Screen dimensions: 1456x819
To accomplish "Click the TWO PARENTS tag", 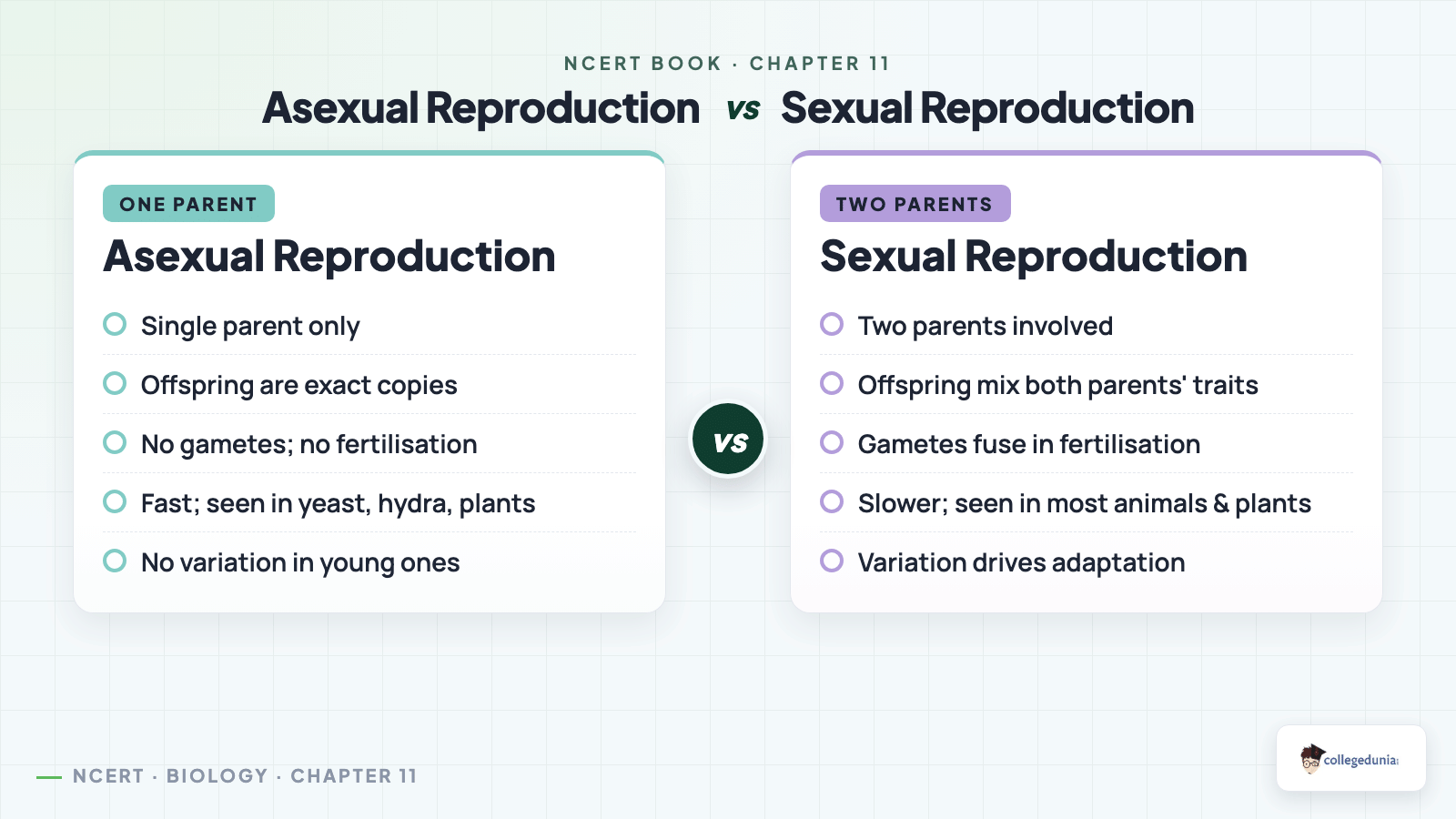I will [x=915, y=204].
